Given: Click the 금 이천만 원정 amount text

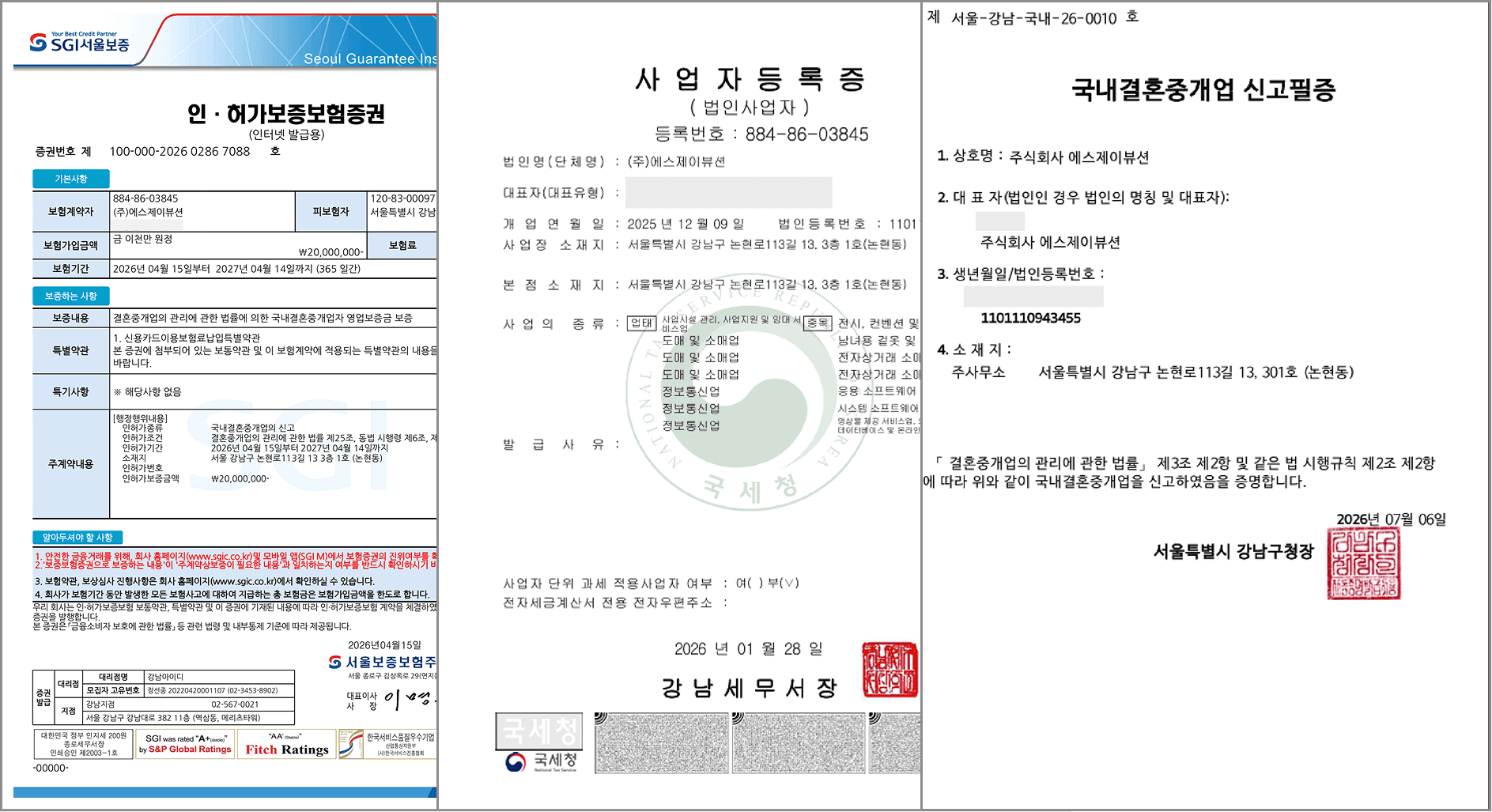Looking at the screenshot, I should tap(143, 239).
